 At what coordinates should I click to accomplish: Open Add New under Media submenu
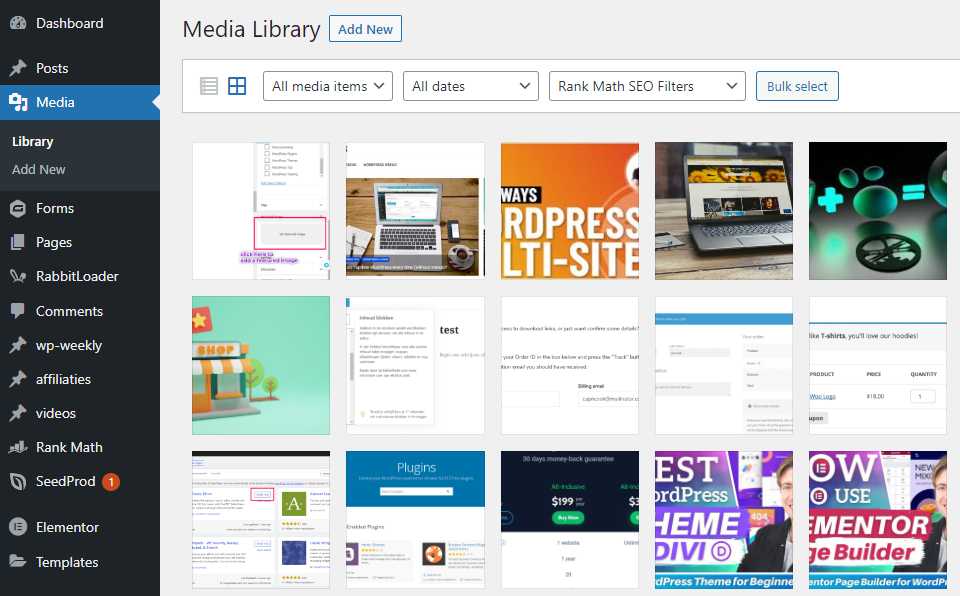[x=39, y=170]
